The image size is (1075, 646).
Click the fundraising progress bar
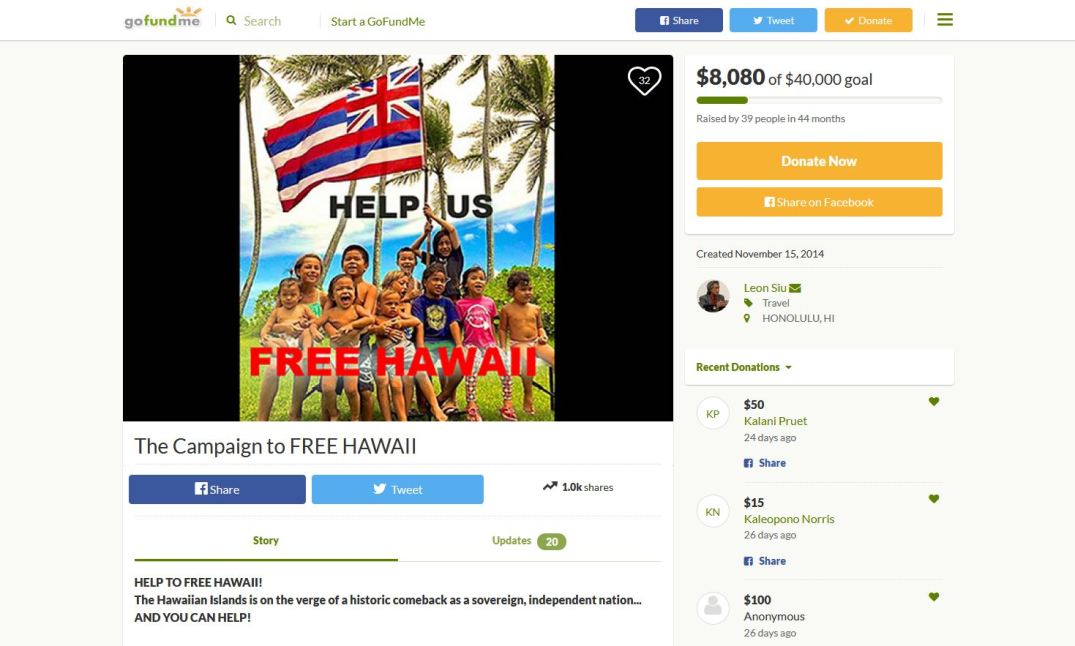819,100
